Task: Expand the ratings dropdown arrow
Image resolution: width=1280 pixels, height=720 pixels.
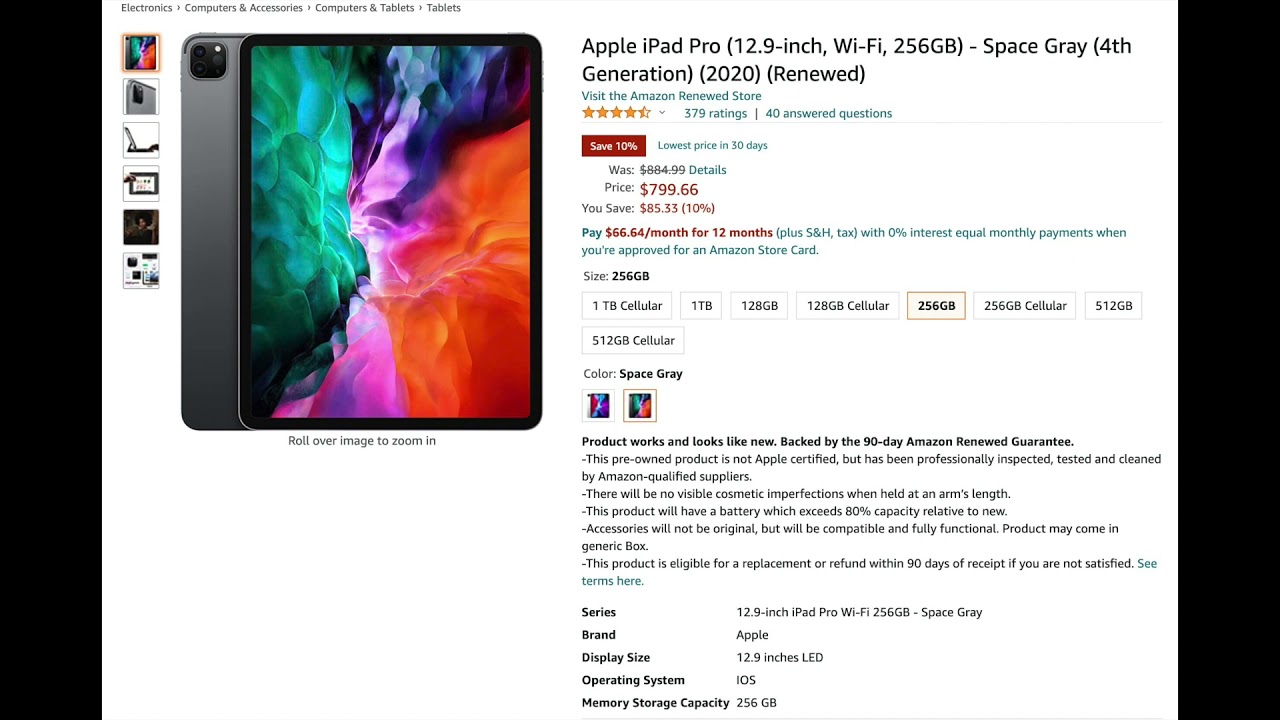Action: (662, 113)
